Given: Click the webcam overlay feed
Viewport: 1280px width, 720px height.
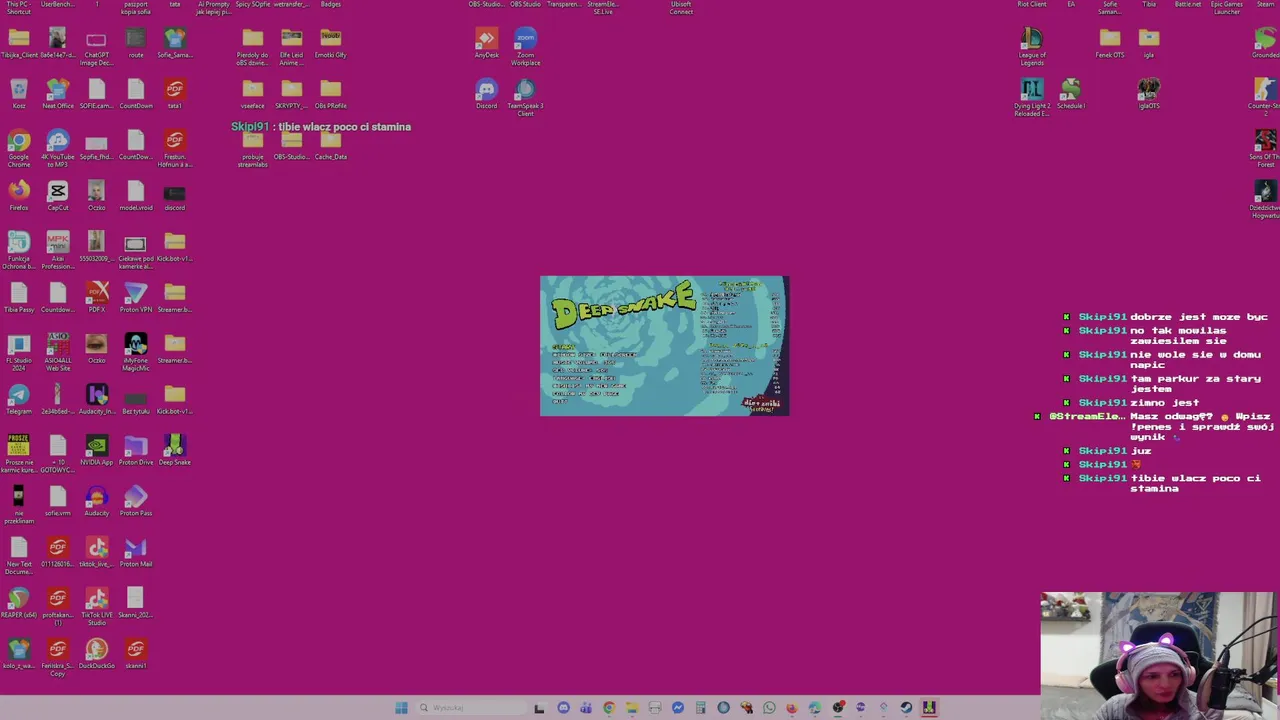Looking at the screenshot, I should pos(1160,656).
